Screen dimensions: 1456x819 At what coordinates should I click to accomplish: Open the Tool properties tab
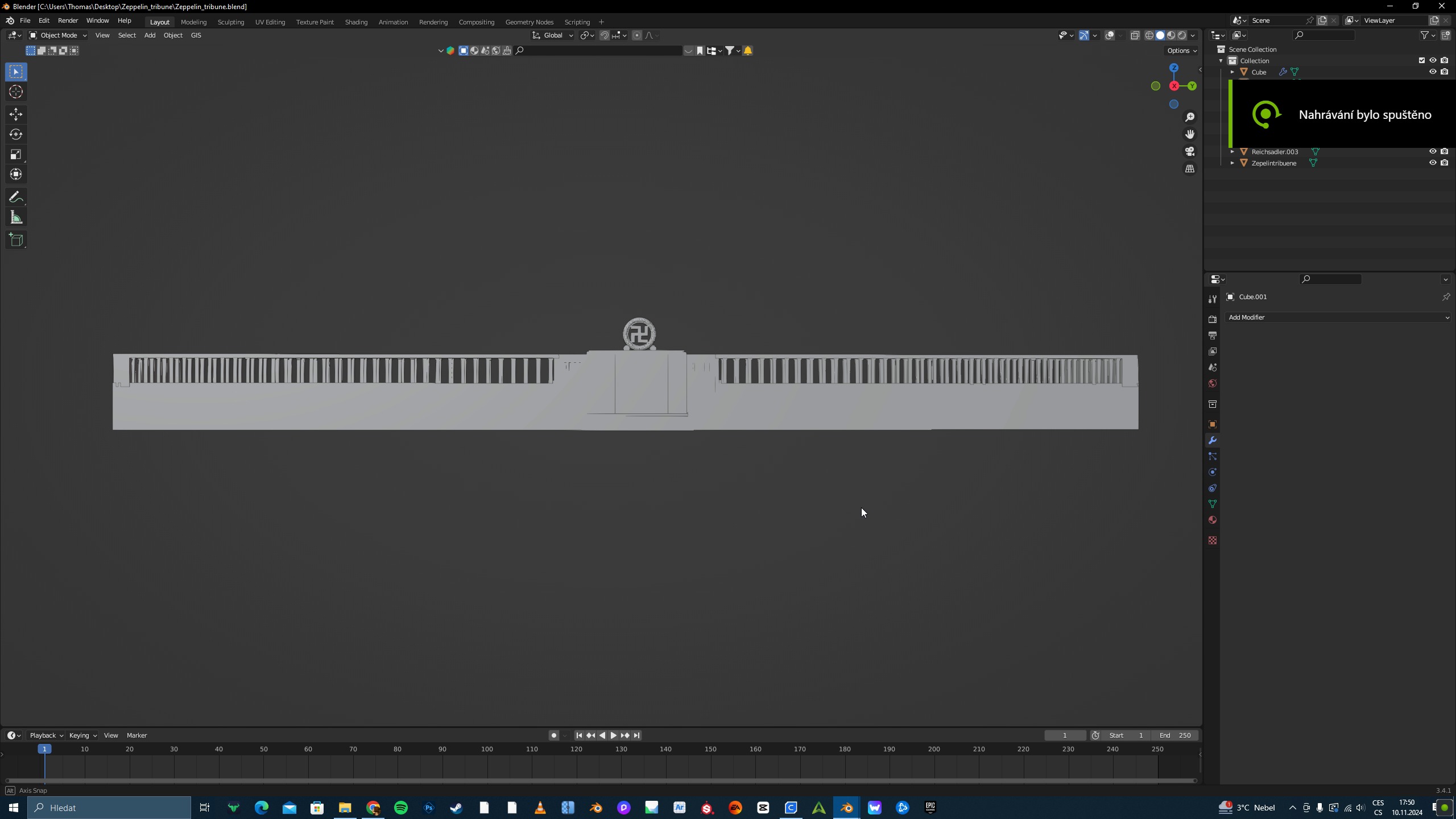point(1213,299)
